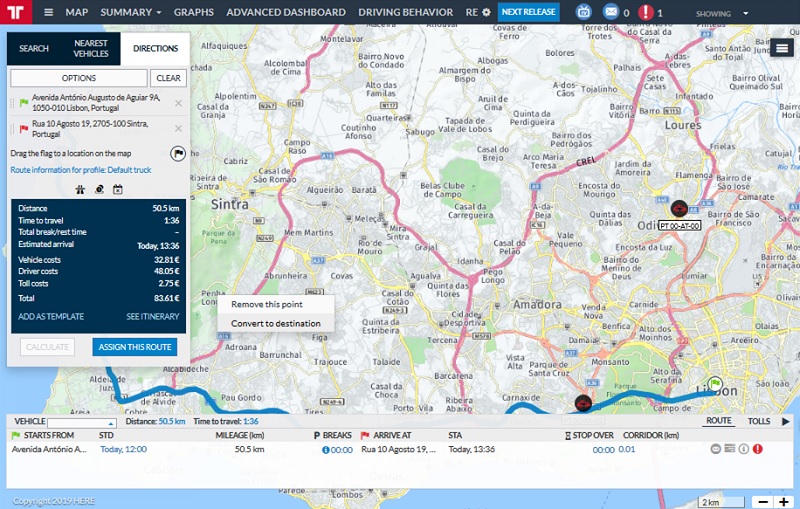Zoom in the map with plus button
Screen dimensions: 800x509
[x=783, y=501]
